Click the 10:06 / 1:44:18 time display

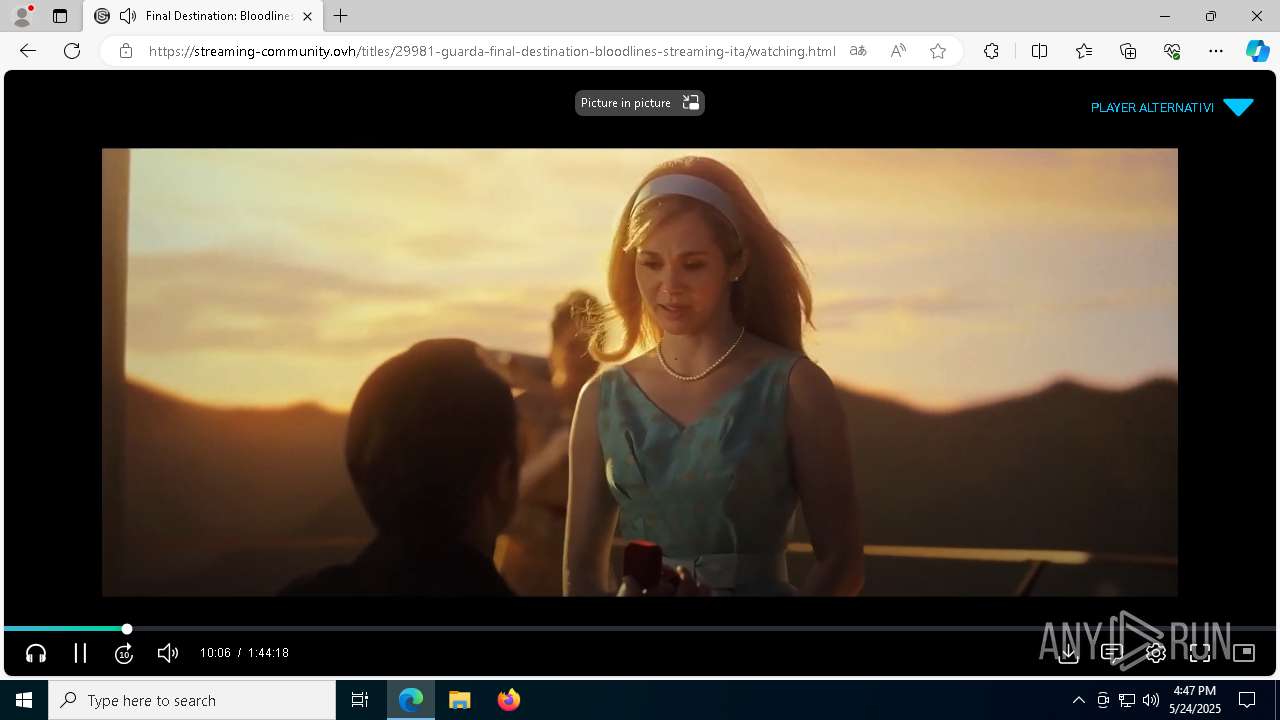click(x=244, y=653)
